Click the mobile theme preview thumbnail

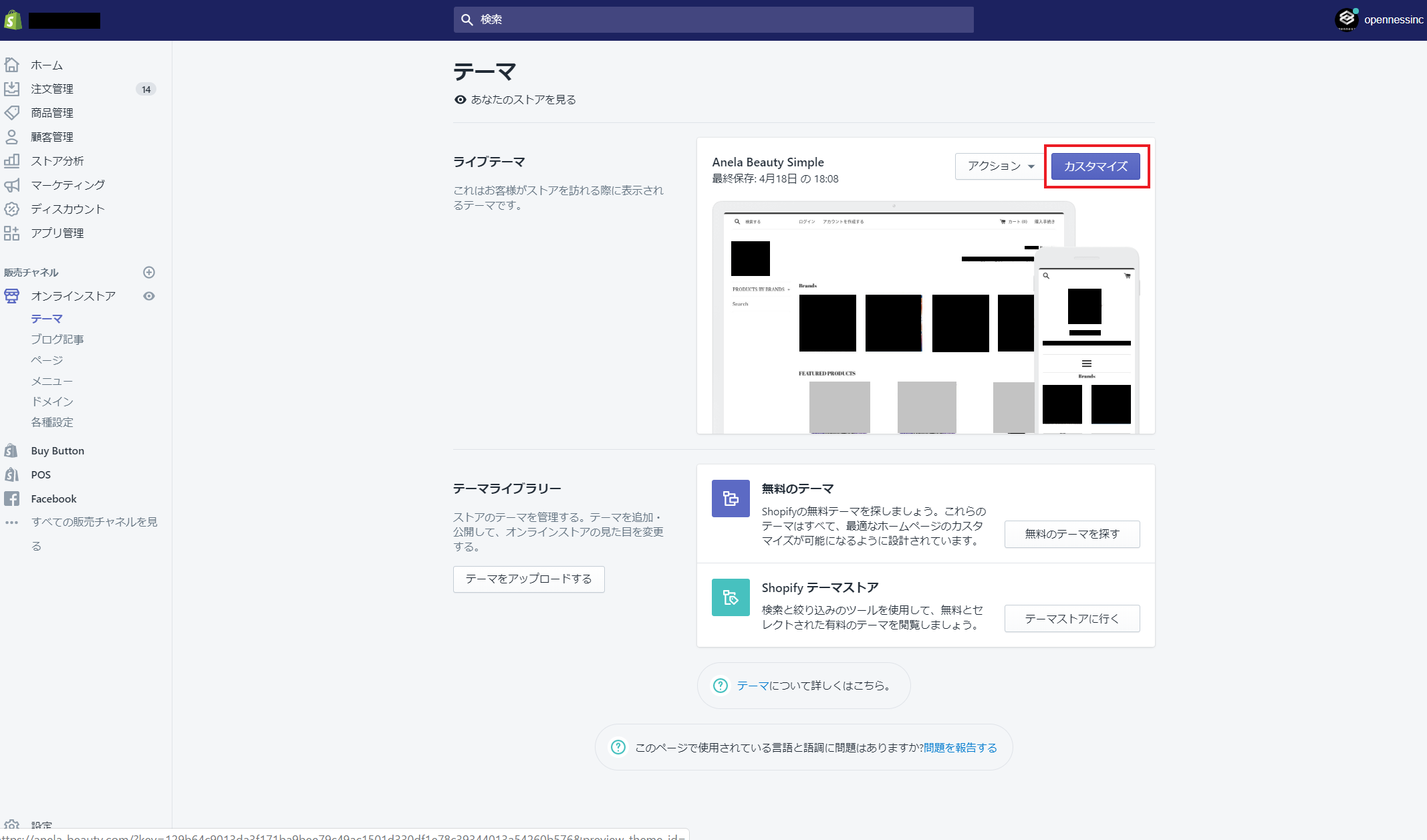(x=1087, y=341)
